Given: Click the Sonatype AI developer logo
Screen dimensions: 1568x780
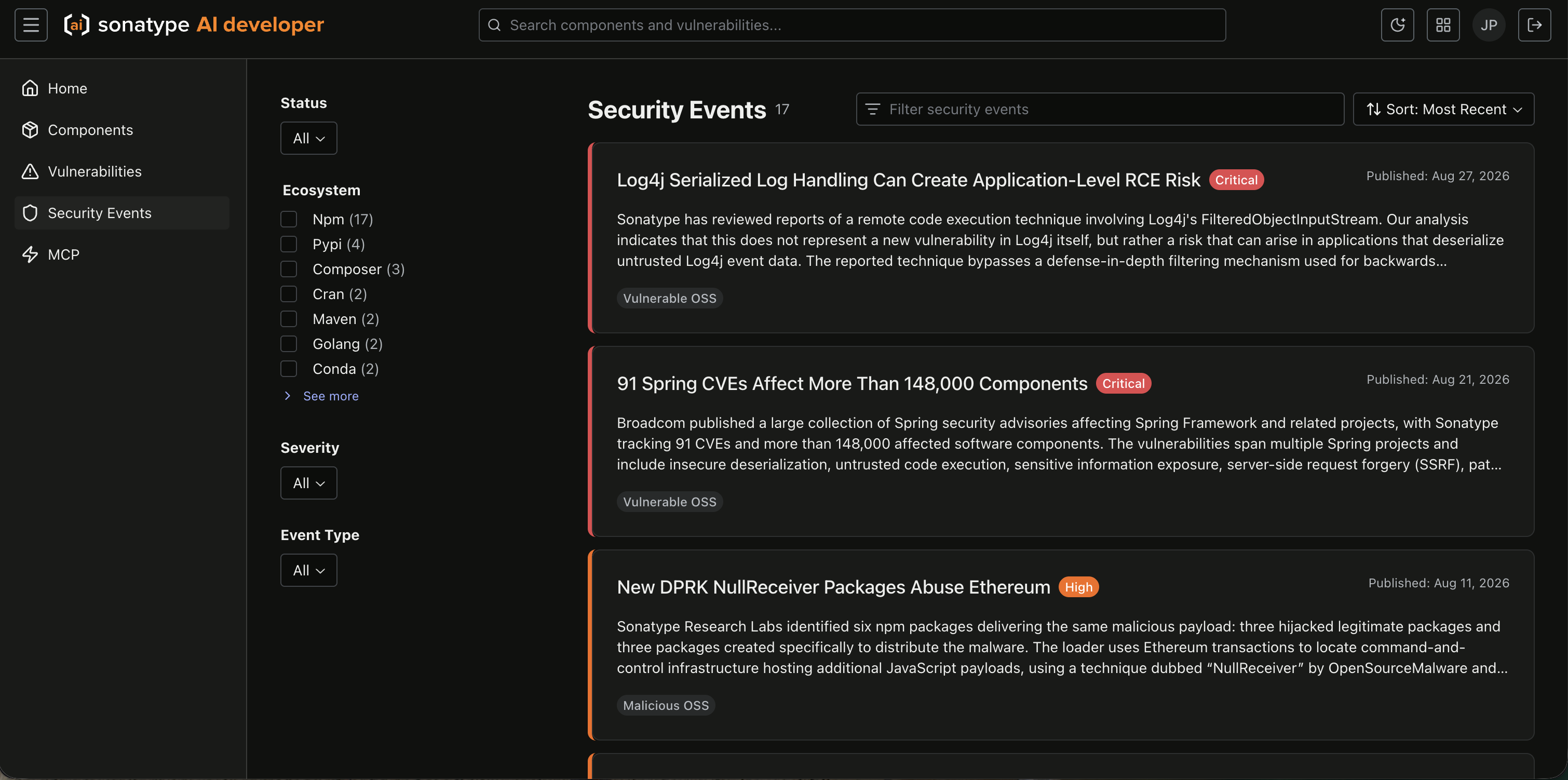Looking at the screenshot, I should coord(194,25).
